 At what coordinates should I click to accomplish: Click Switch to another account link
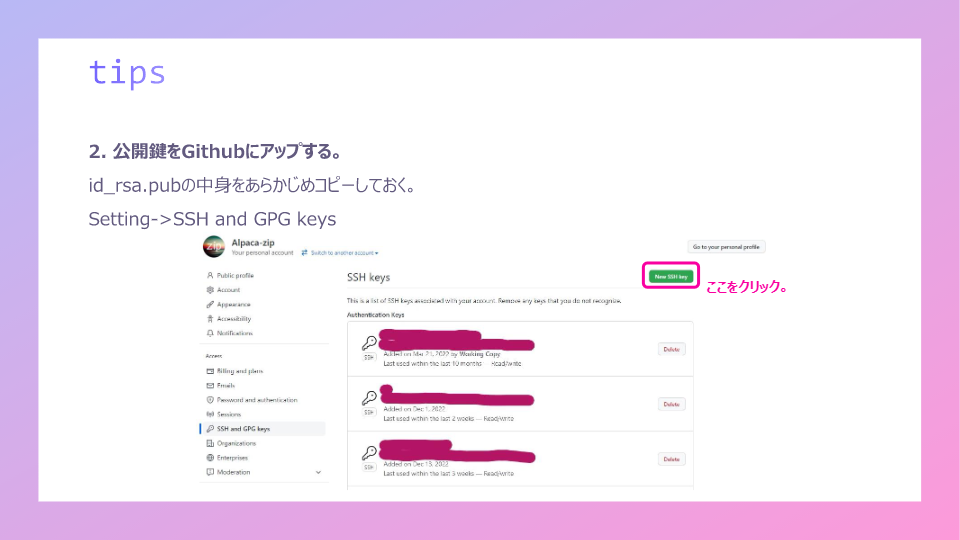point(340,253)
